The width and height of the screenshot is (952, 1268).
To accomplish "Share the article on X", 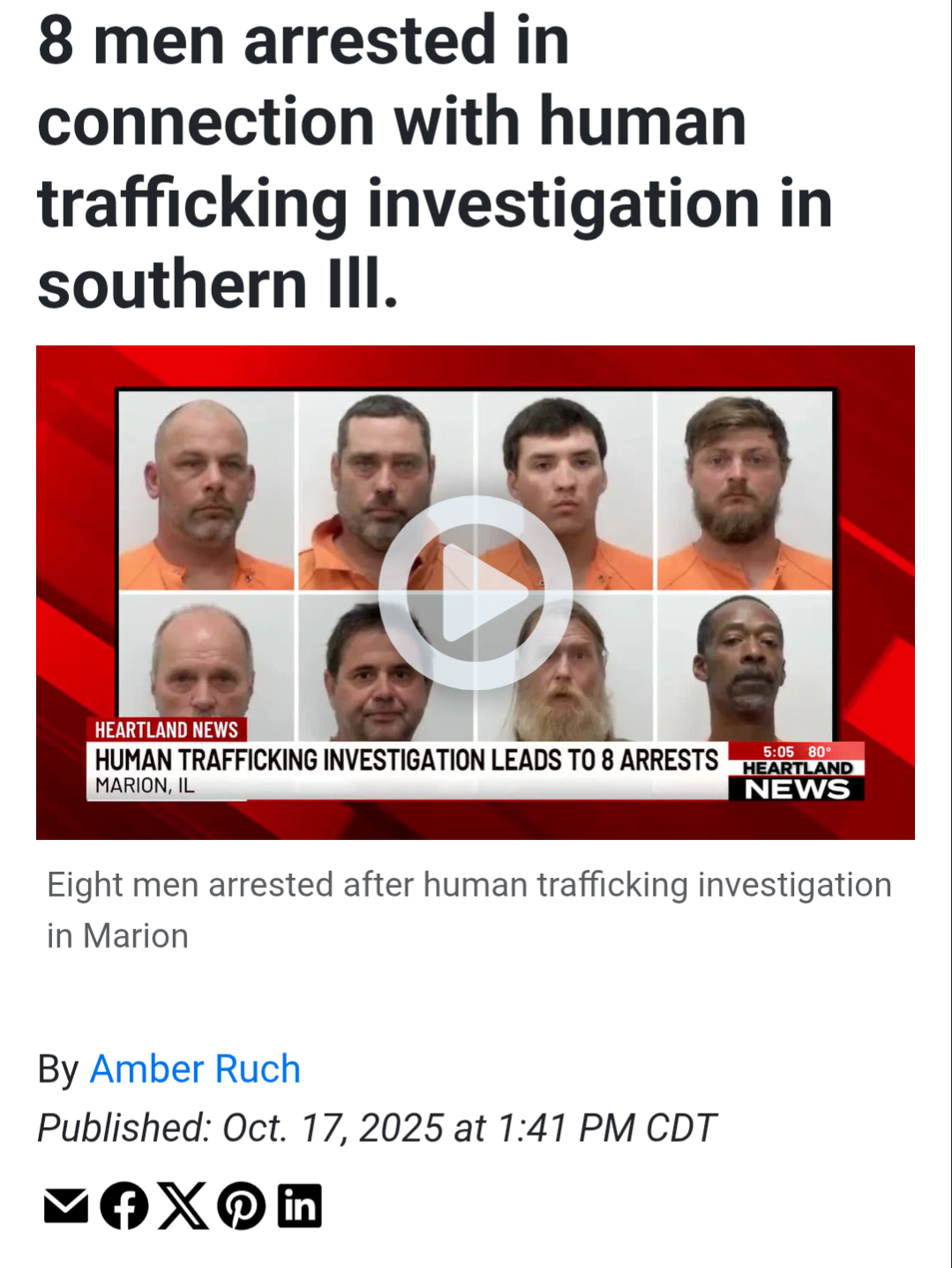I will tap(183, 1206).
